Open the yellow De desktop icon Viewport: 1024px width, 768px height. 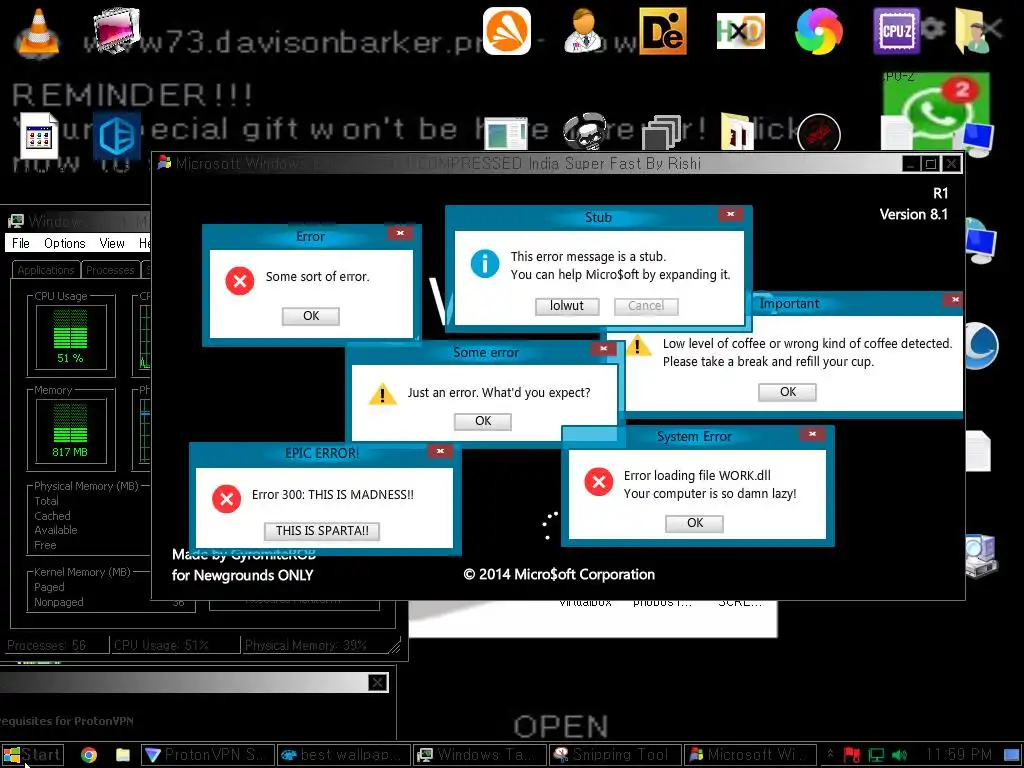coord(662,31)
